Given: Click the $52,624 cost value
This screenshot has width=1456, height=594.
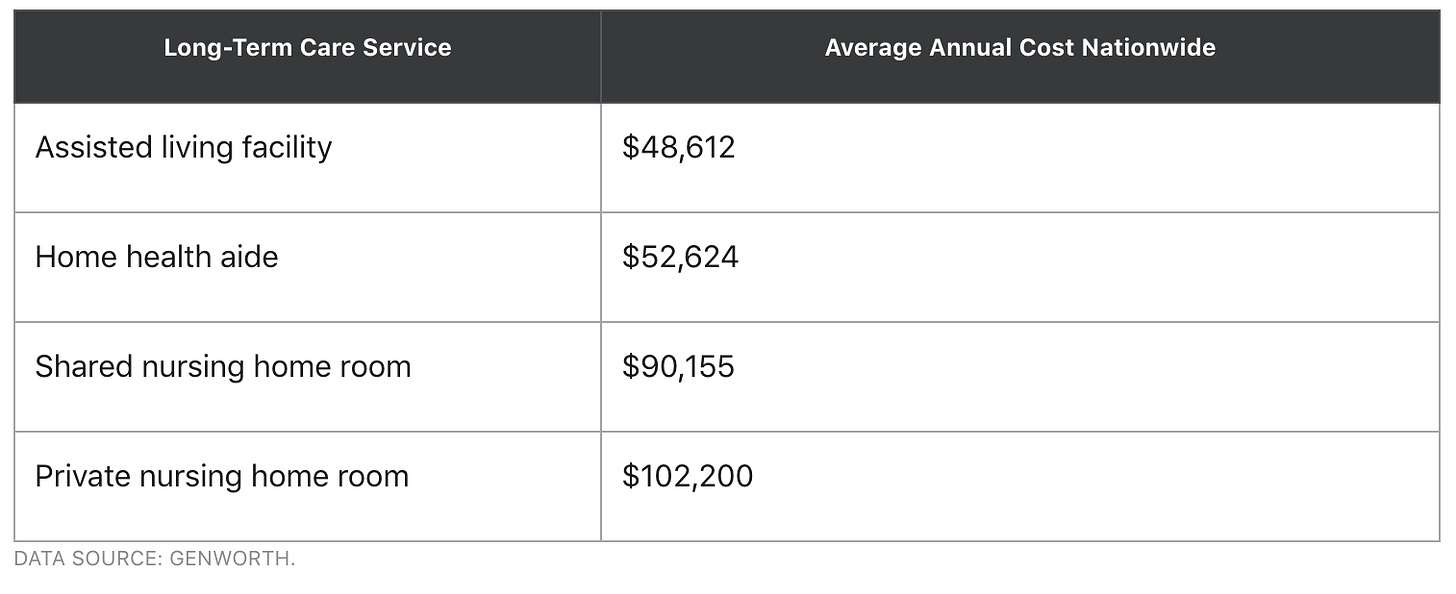Looking at the screenshot, I should click(680, 257).
